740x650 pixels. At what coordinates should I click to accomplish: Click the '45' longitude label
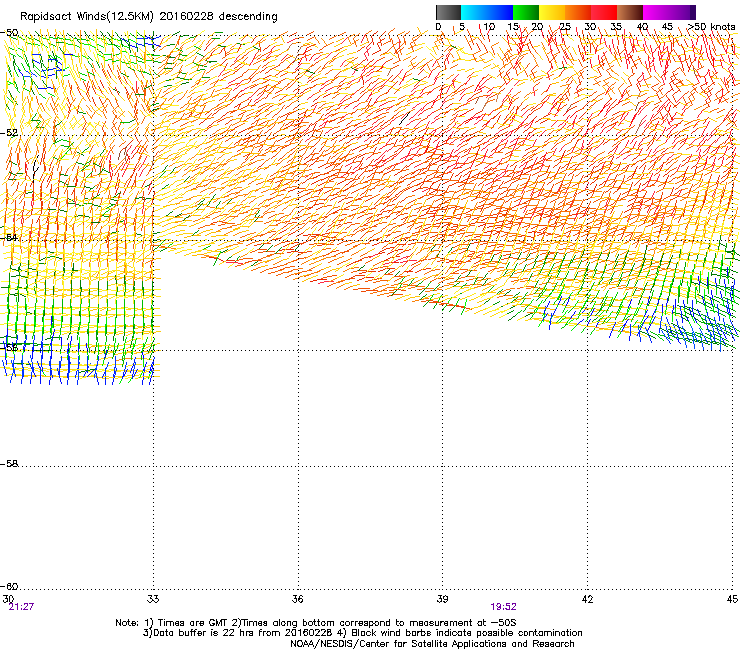[x=732, y=599]
